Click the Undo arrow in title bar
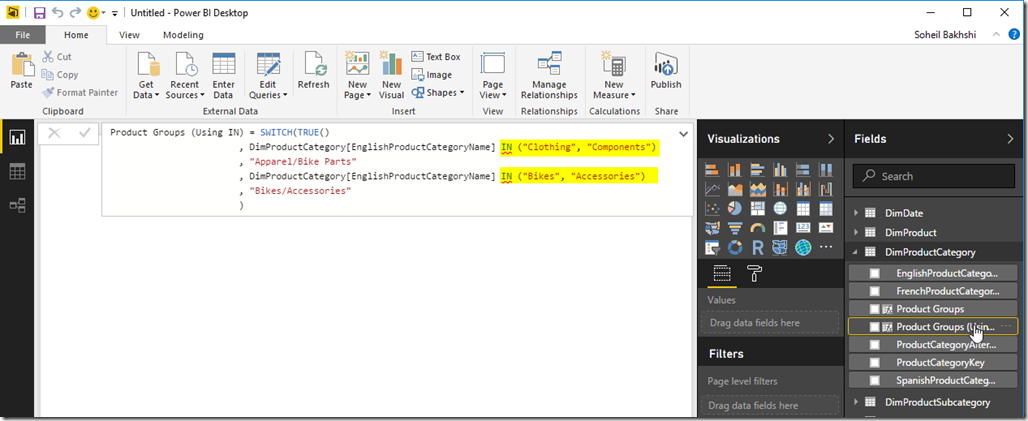1028x421 pixels. (x=57, y=12)
